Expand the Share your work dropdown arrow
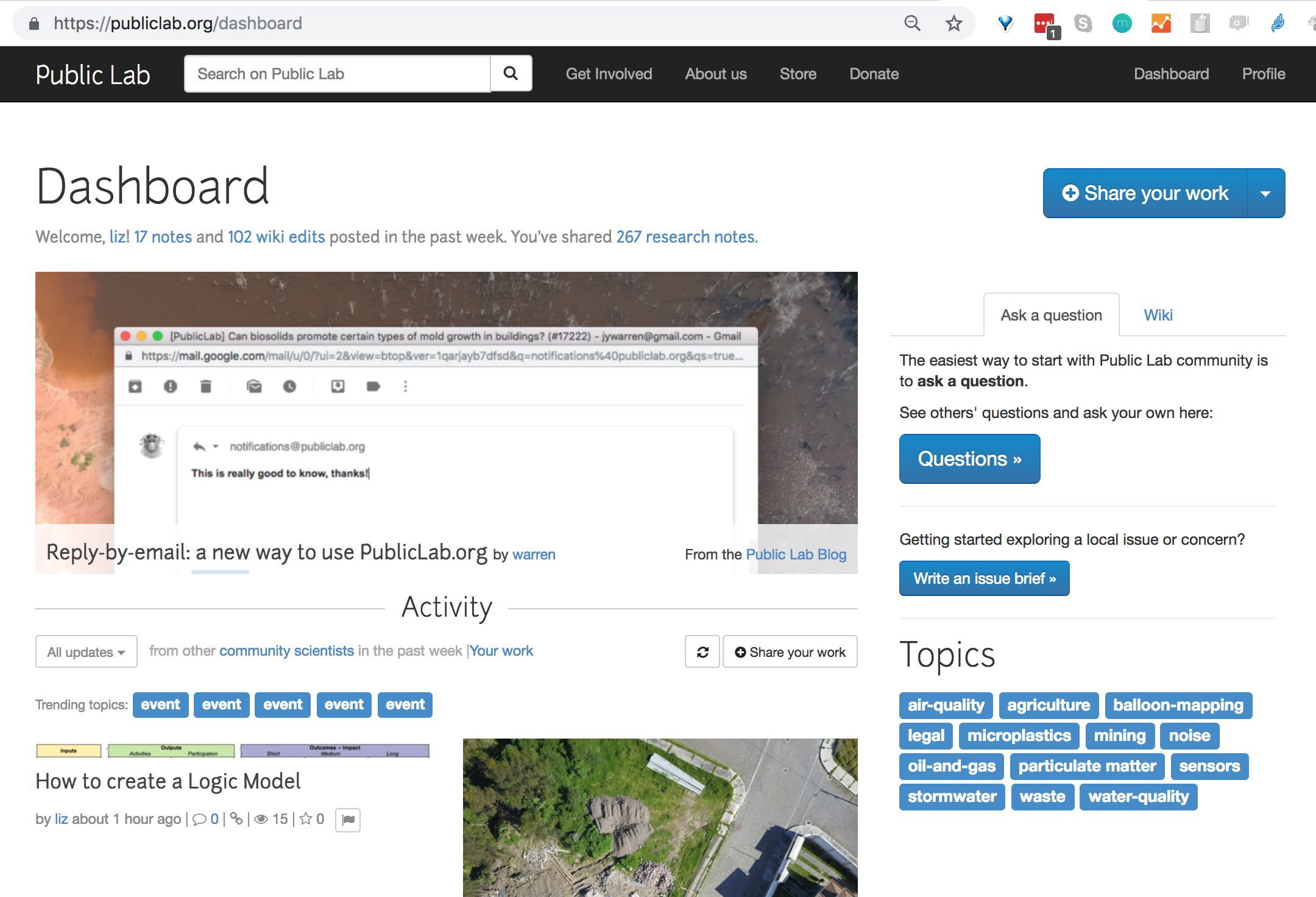This screenshot has width=1316, height=897. click(x=1266, y=193)
